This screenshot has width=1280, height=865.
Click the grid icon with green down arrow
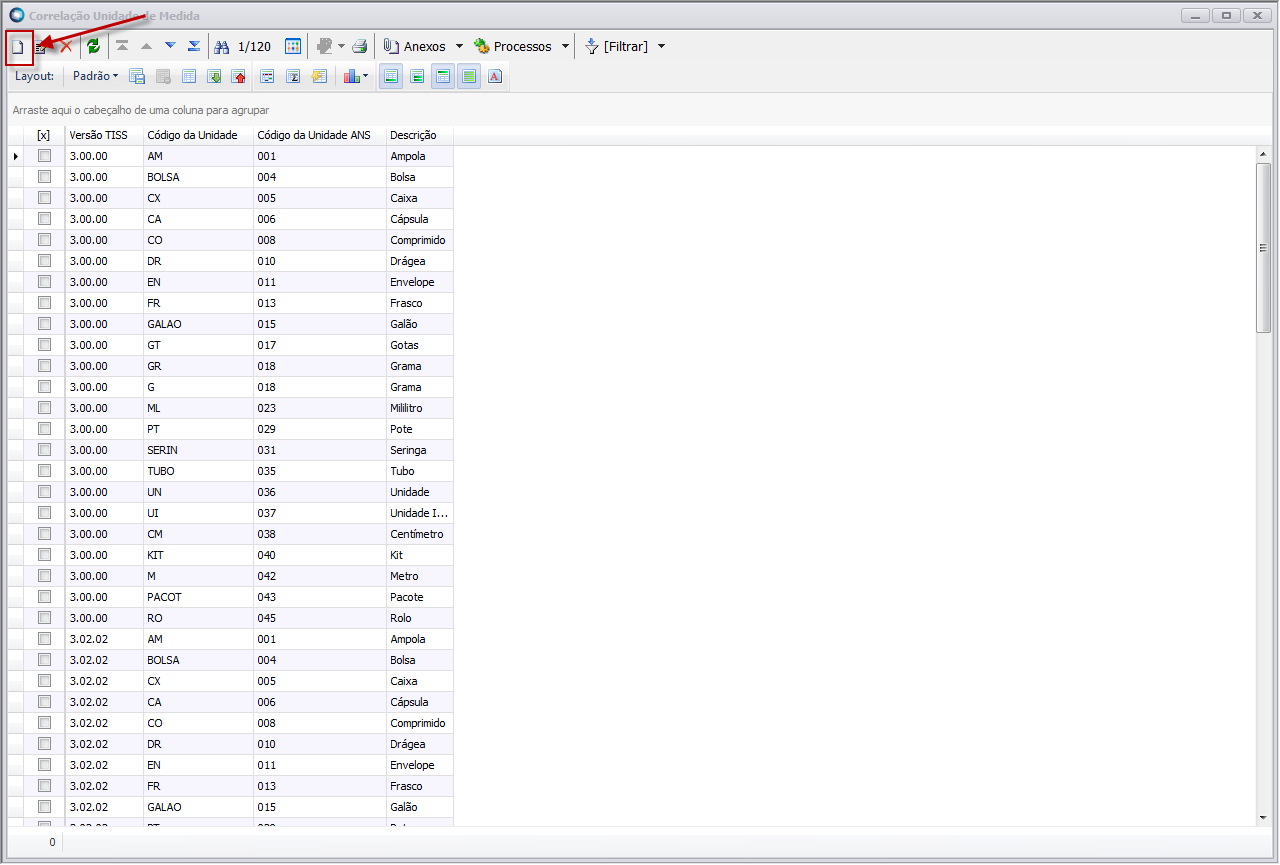214,76
